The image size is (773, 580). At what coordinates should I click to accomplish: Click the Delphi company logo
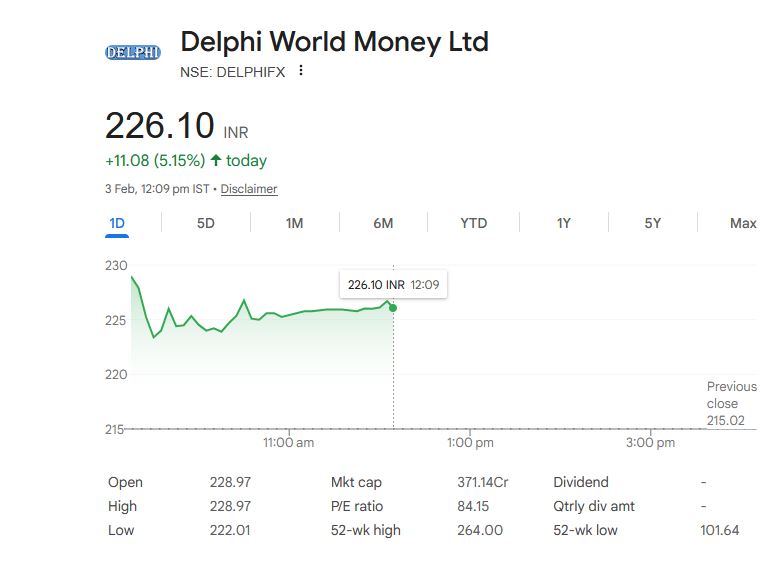point(133,52)
